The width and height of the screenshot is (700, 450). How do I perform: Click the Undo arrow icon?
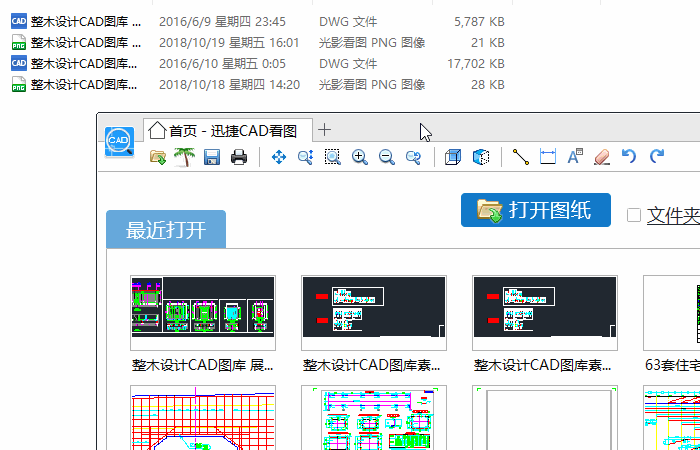(x=629, y=156)
